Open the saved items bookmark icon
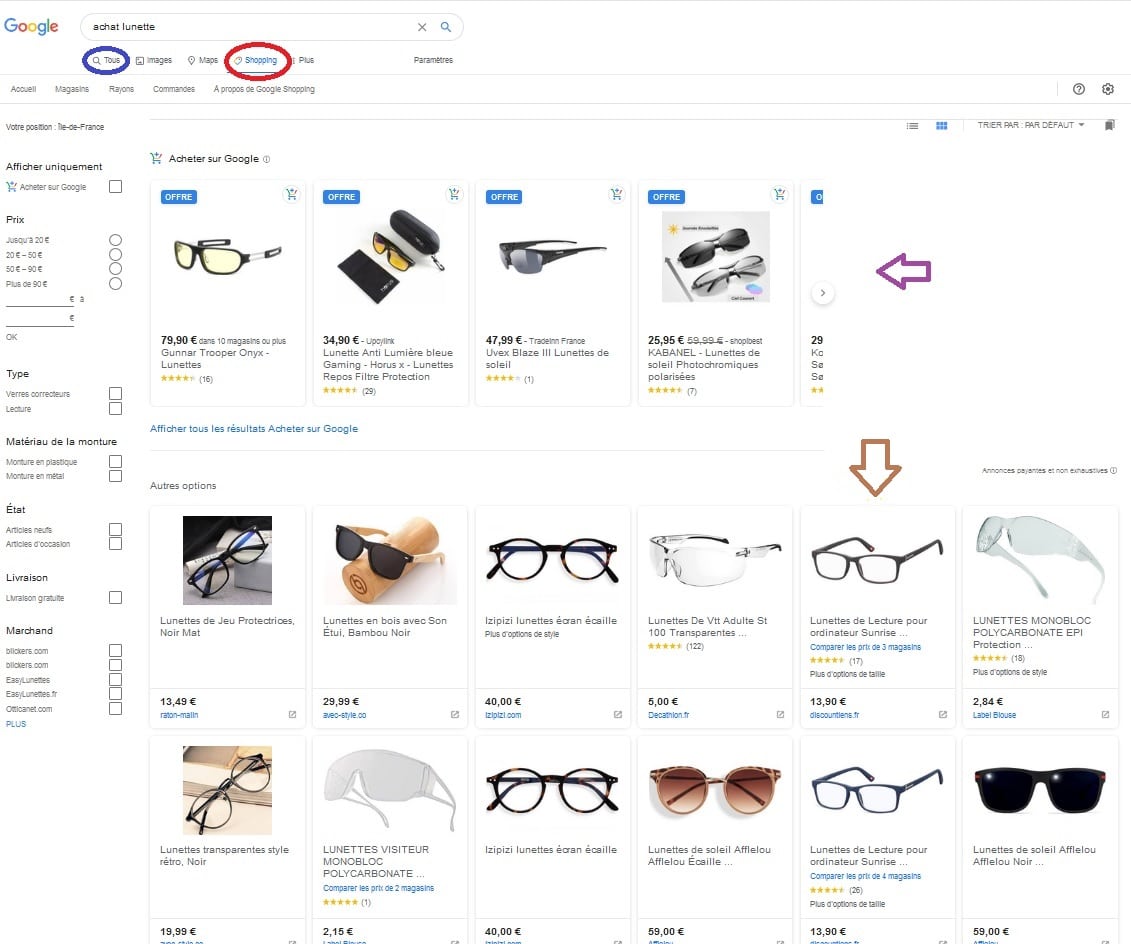The width and height of the screenshot is (1131, 944). (1109, 126)
